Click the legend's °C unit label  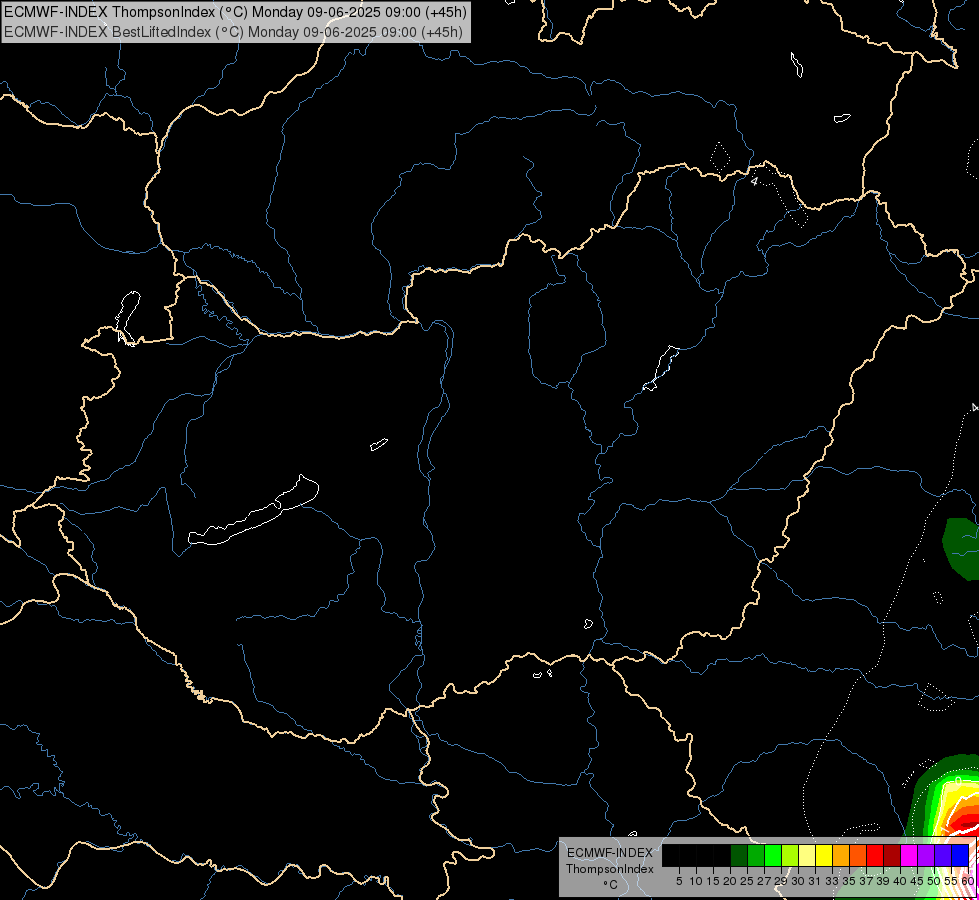(x=610, y=884)
